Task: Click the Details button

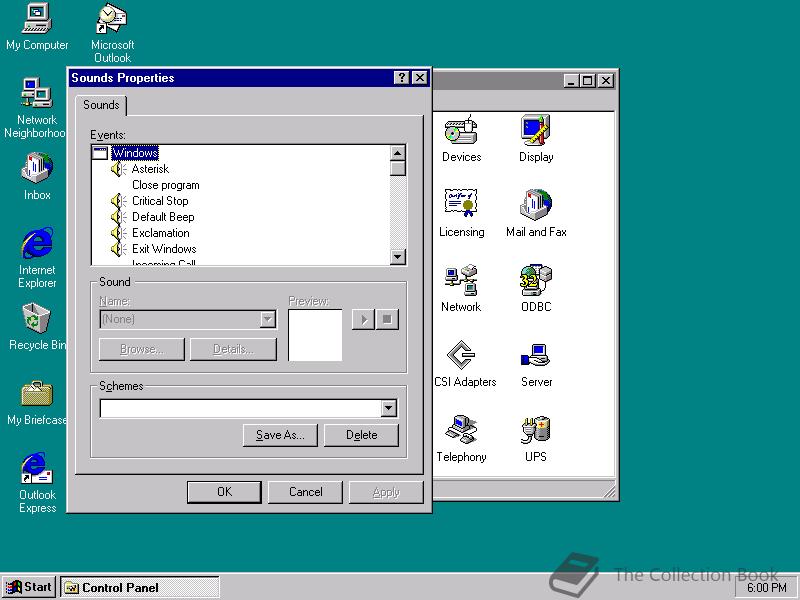Action: click(x=234, y=349)
